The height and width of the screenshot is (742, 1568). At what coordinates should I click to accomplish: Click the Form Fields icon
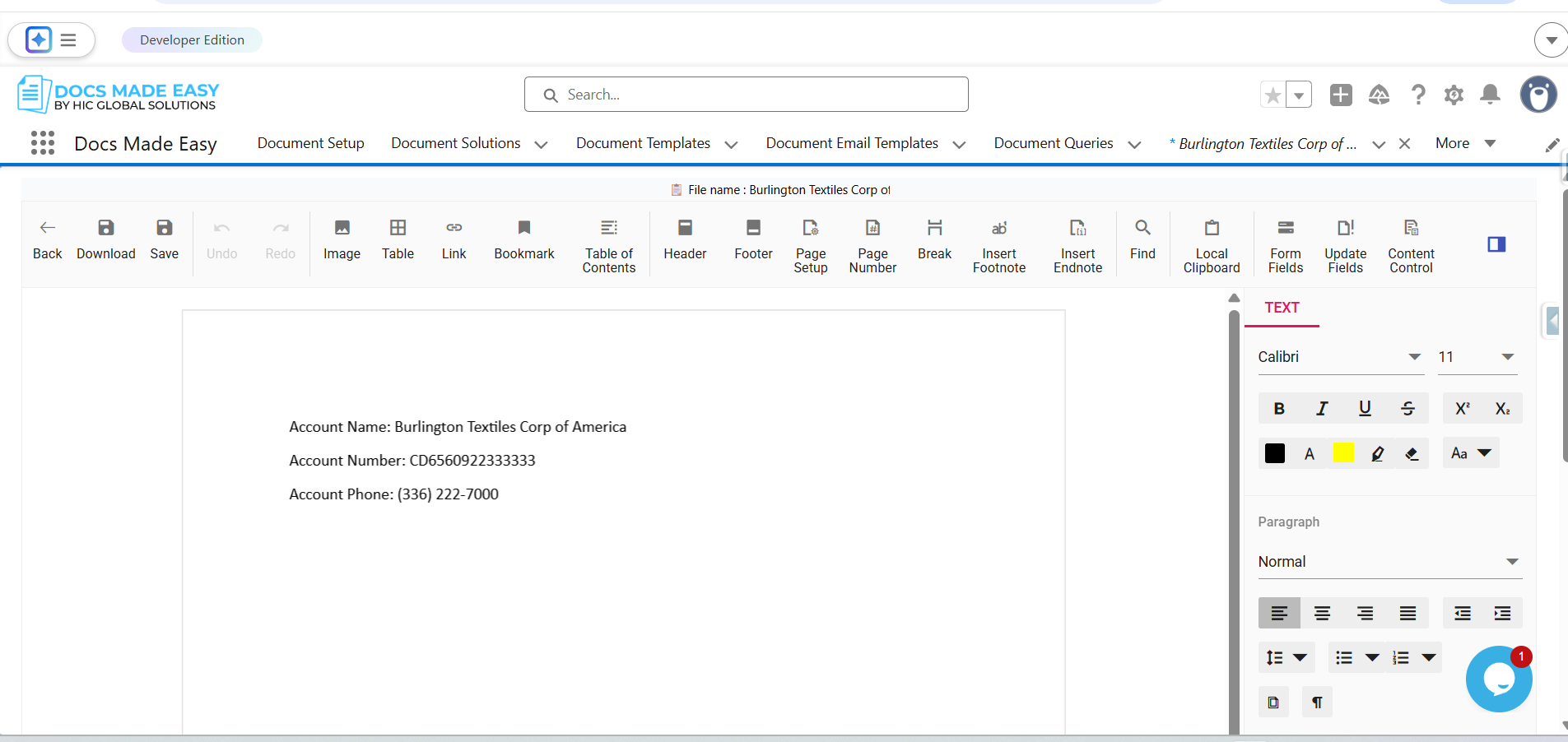(x=1285, y=245)
